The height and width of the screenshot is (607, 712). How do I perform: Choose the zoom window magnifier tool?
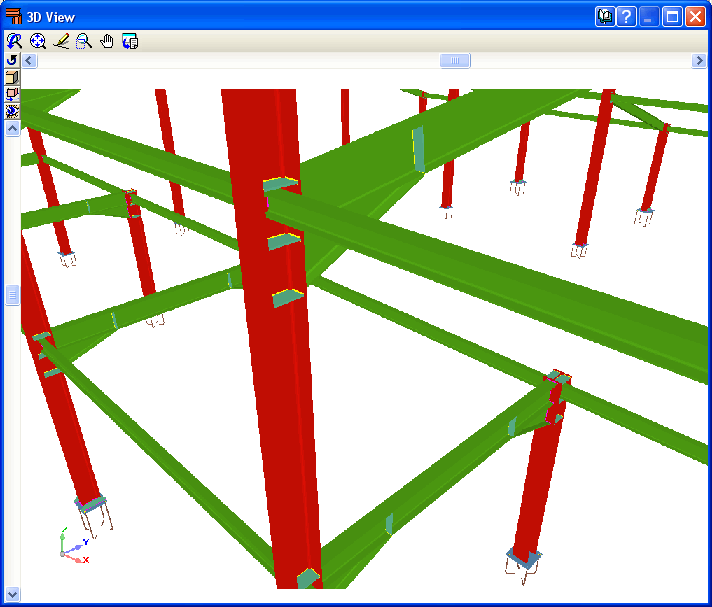coord(84,41)
